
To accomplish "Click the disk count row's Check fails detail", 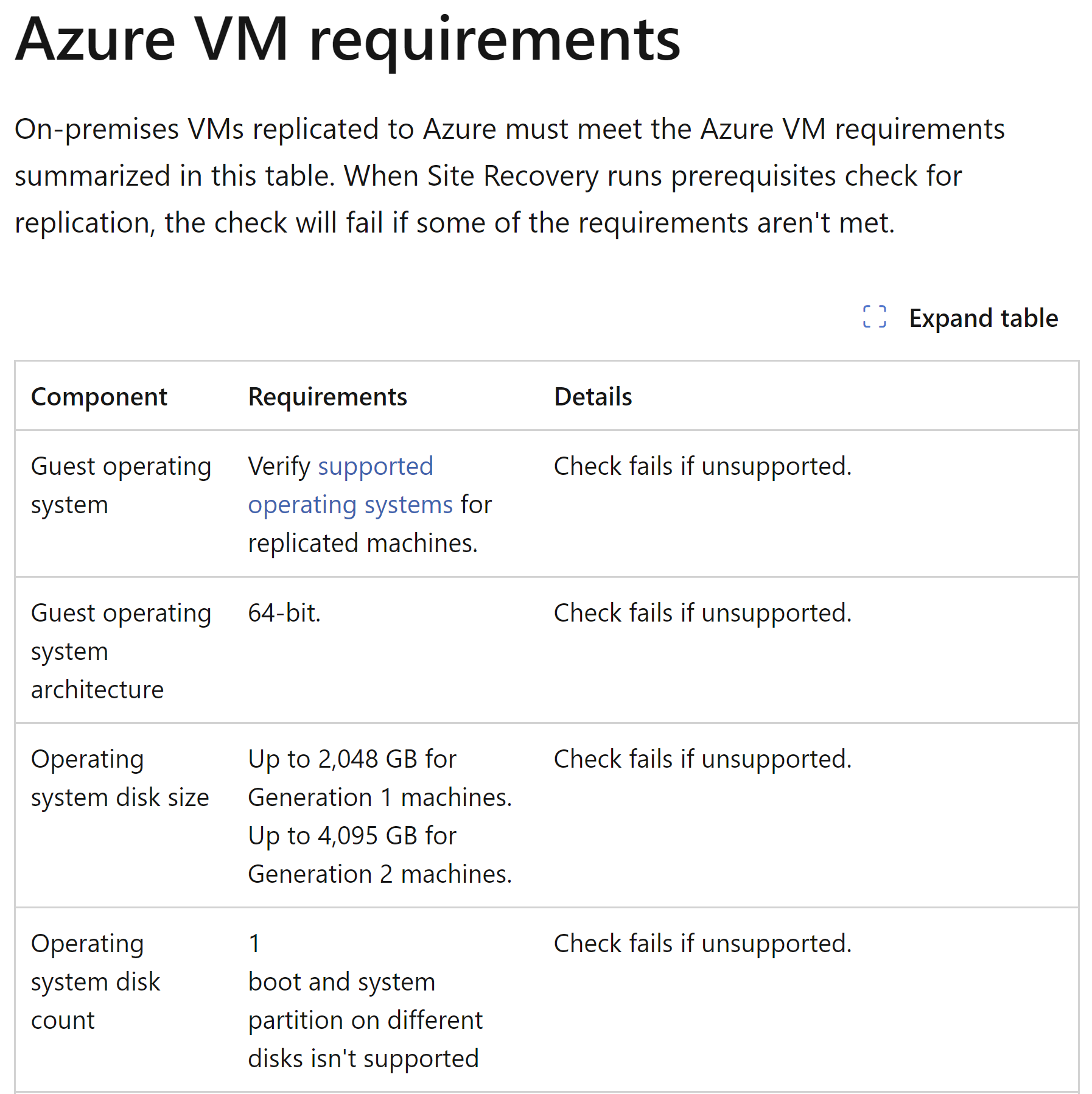I will point(702,944).
